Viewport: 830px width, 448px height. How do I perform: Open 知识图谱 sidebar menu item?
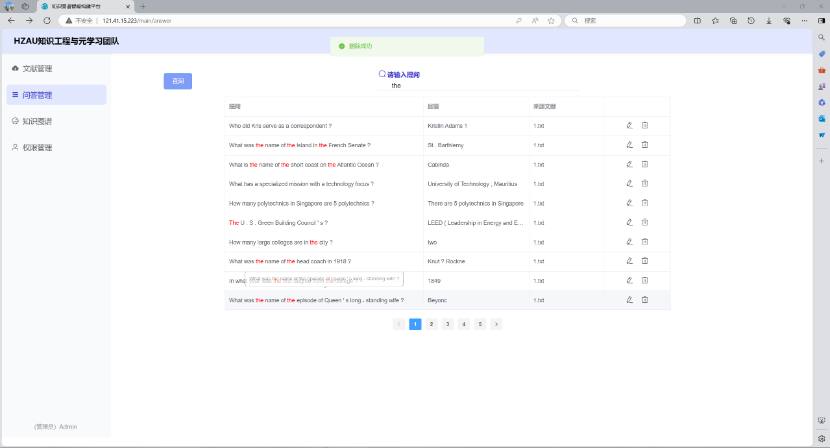pyautogui.click(x=37, y=121)
